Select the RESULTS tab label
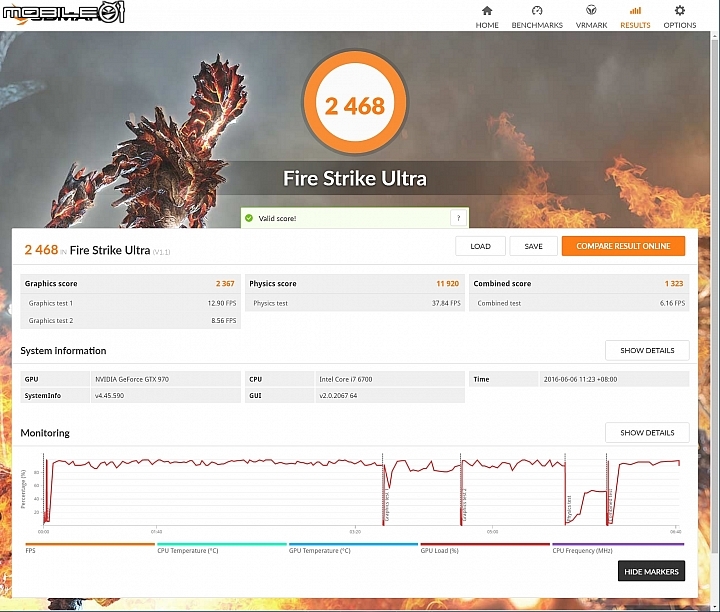 tap(635, 25)
